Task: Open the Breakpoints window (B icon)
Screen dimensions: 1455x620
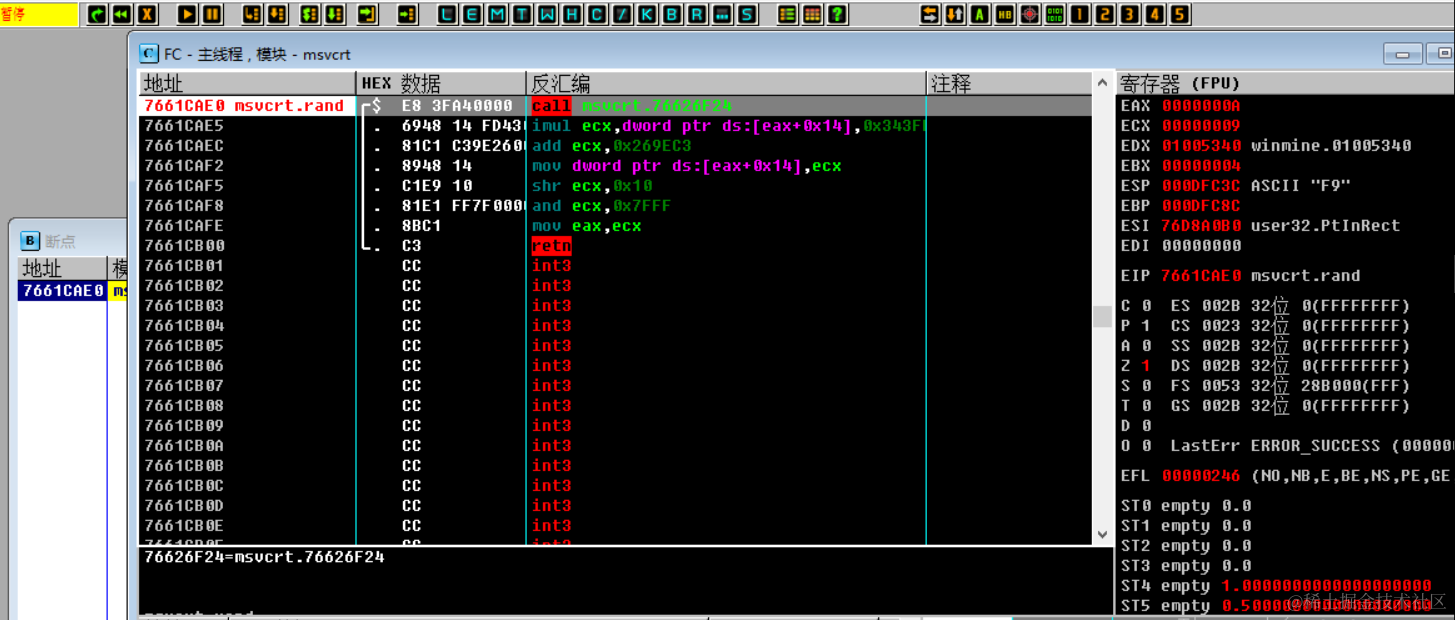Action: 673,14
